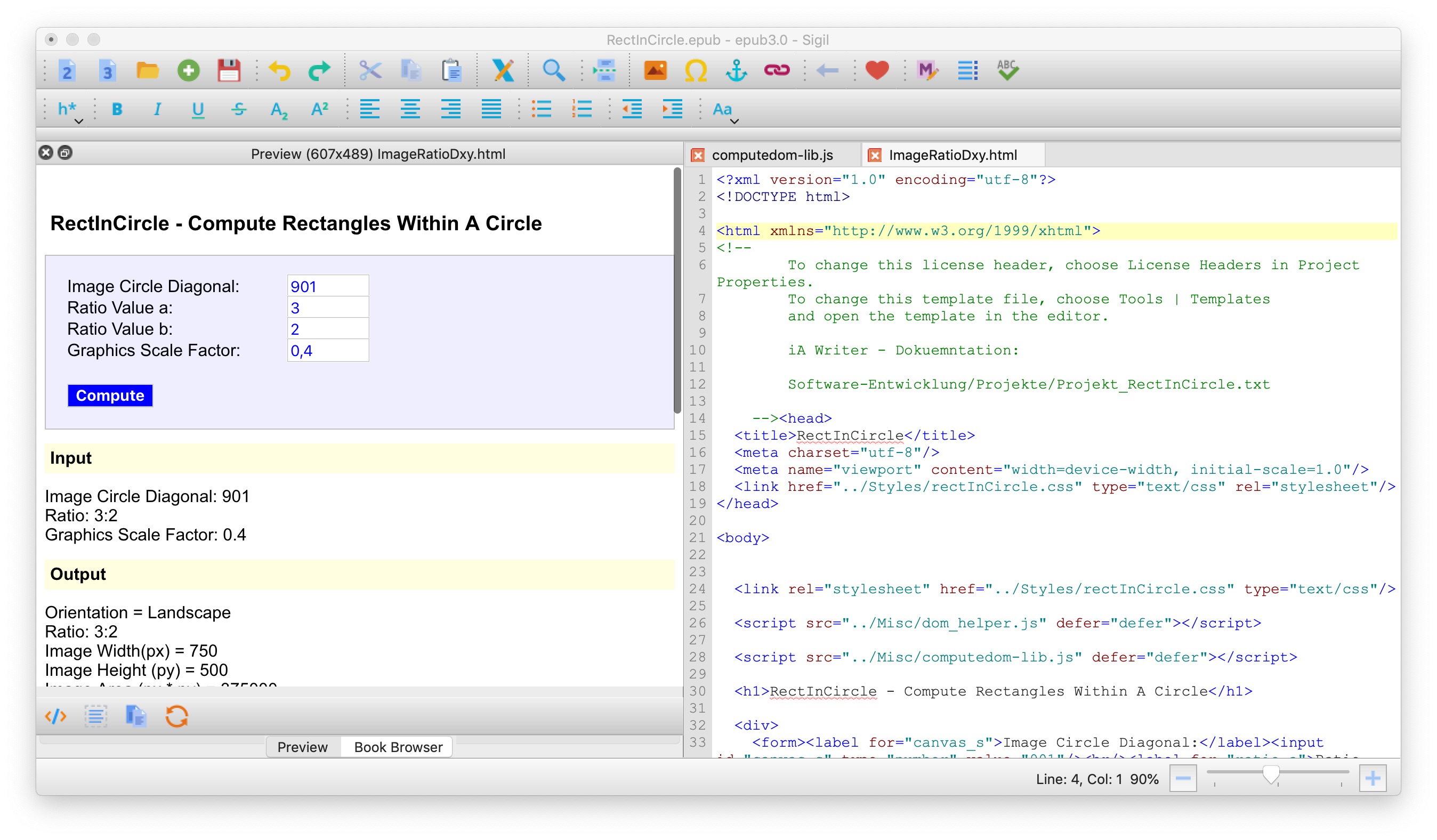
Task: Click the red heart donate icon
Action: (x=877, y=71)
